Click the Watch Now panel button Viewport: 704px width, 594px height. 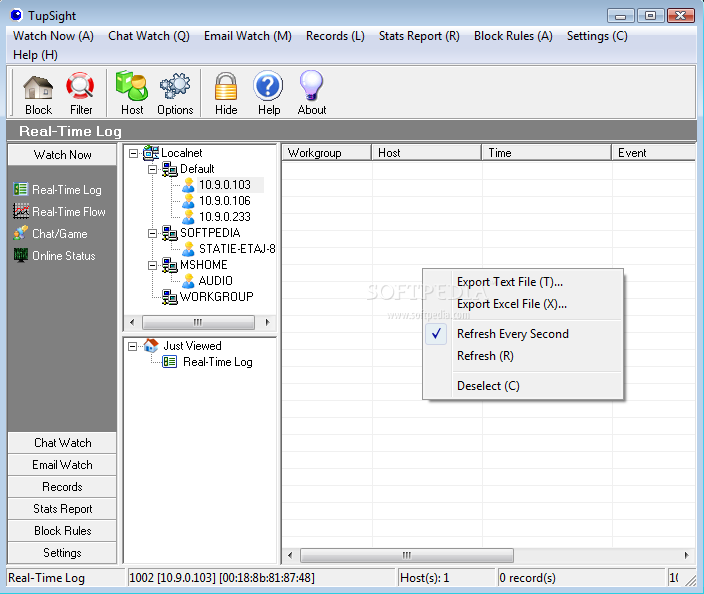(x=62, y=154)
